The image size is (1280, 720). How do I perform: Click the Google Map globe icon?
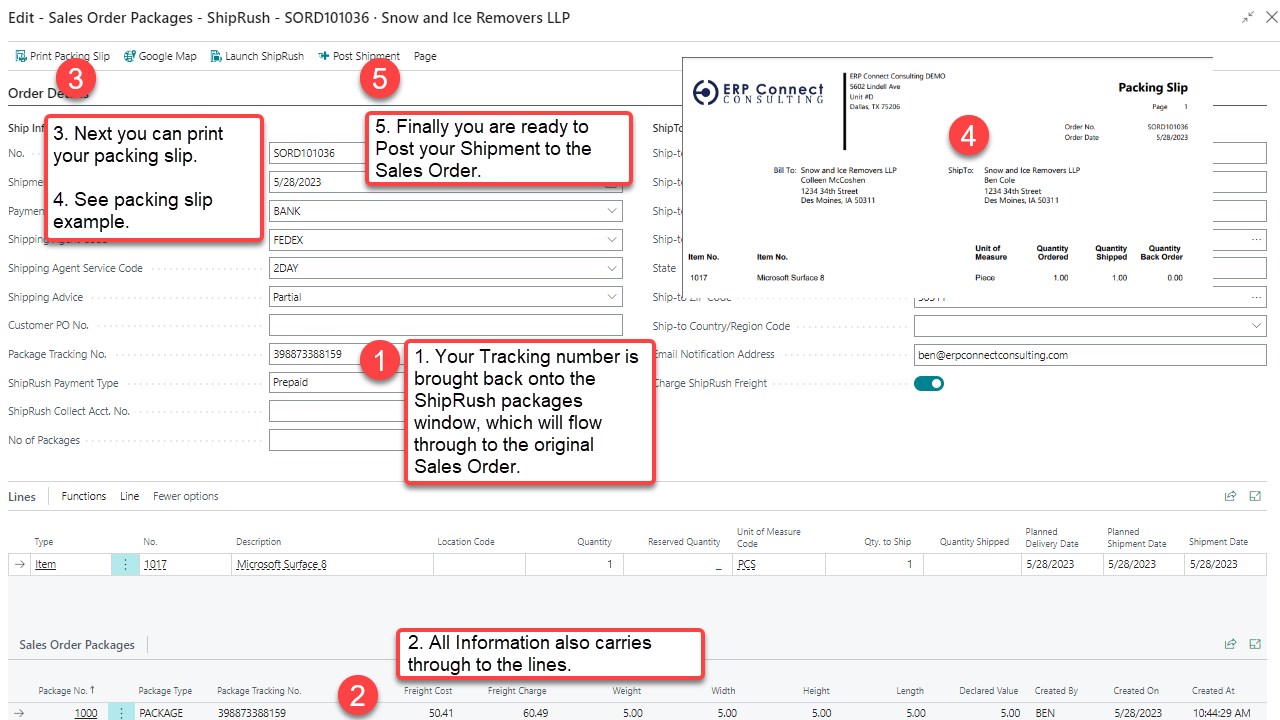(x=130, y=56)
